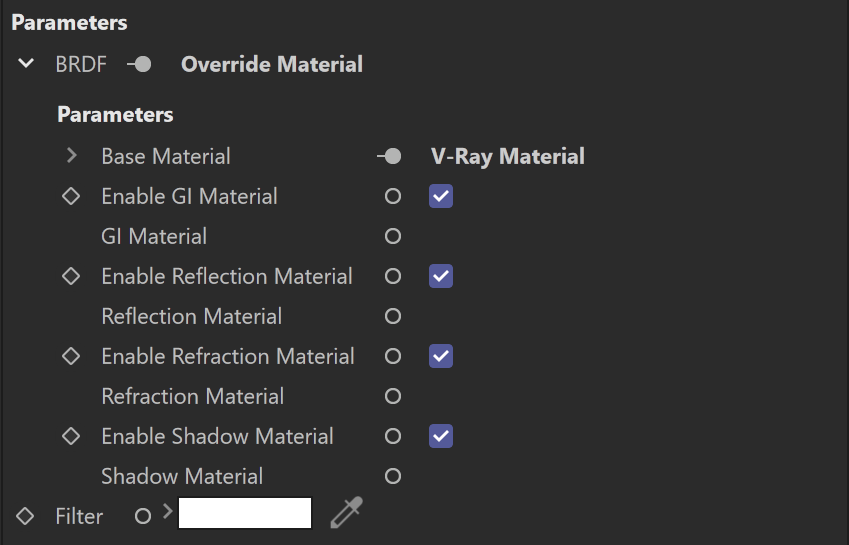Click keyframe diamond beside Enable Shadow Material
849x545 pixels.
[x=71, y=436]
